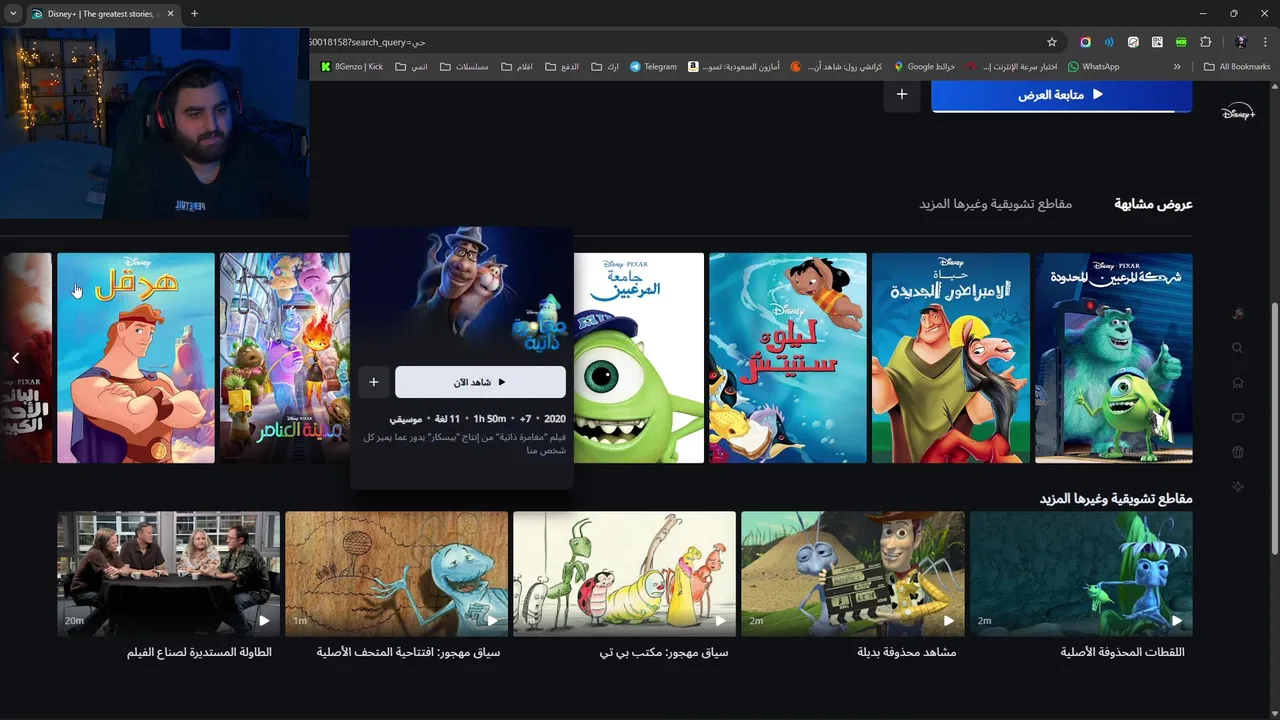The width and height of the screenshot is (1280, 720).
Task: Close the Disney+ browser tab
Action: 171,14
